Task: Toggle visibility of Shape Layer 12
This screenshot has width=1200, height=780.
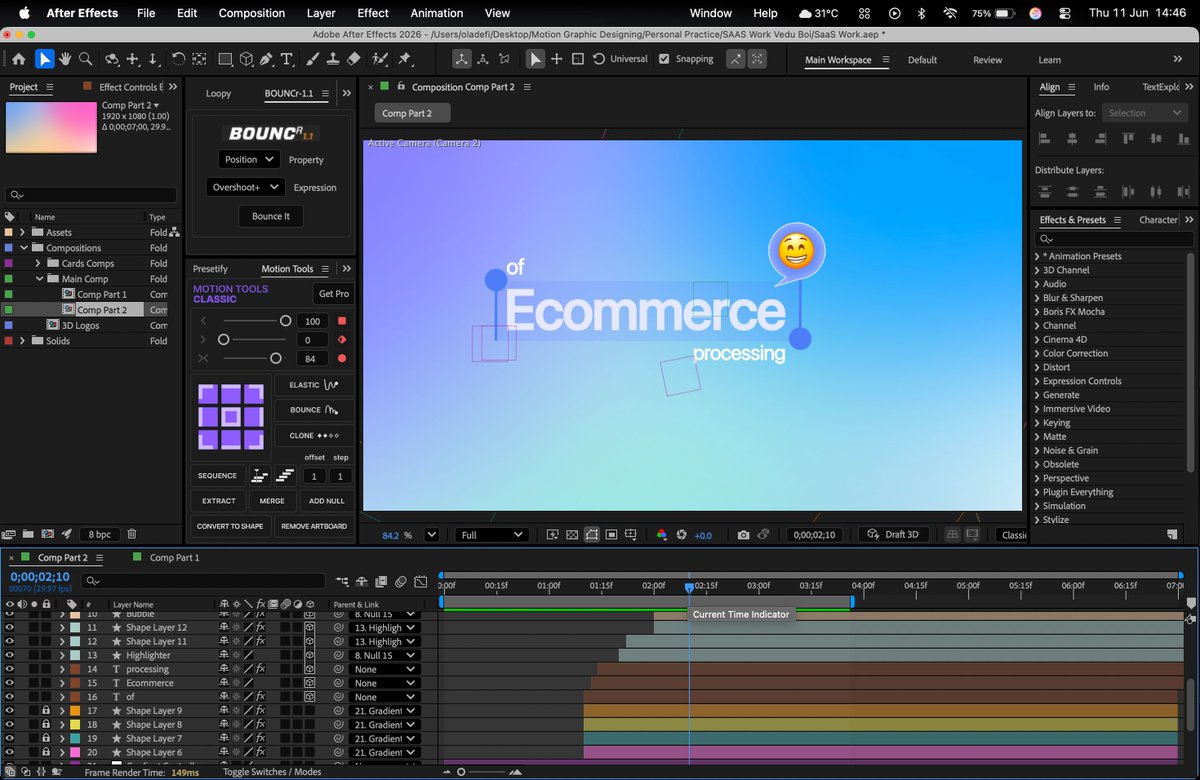Action: click(10, 627)
